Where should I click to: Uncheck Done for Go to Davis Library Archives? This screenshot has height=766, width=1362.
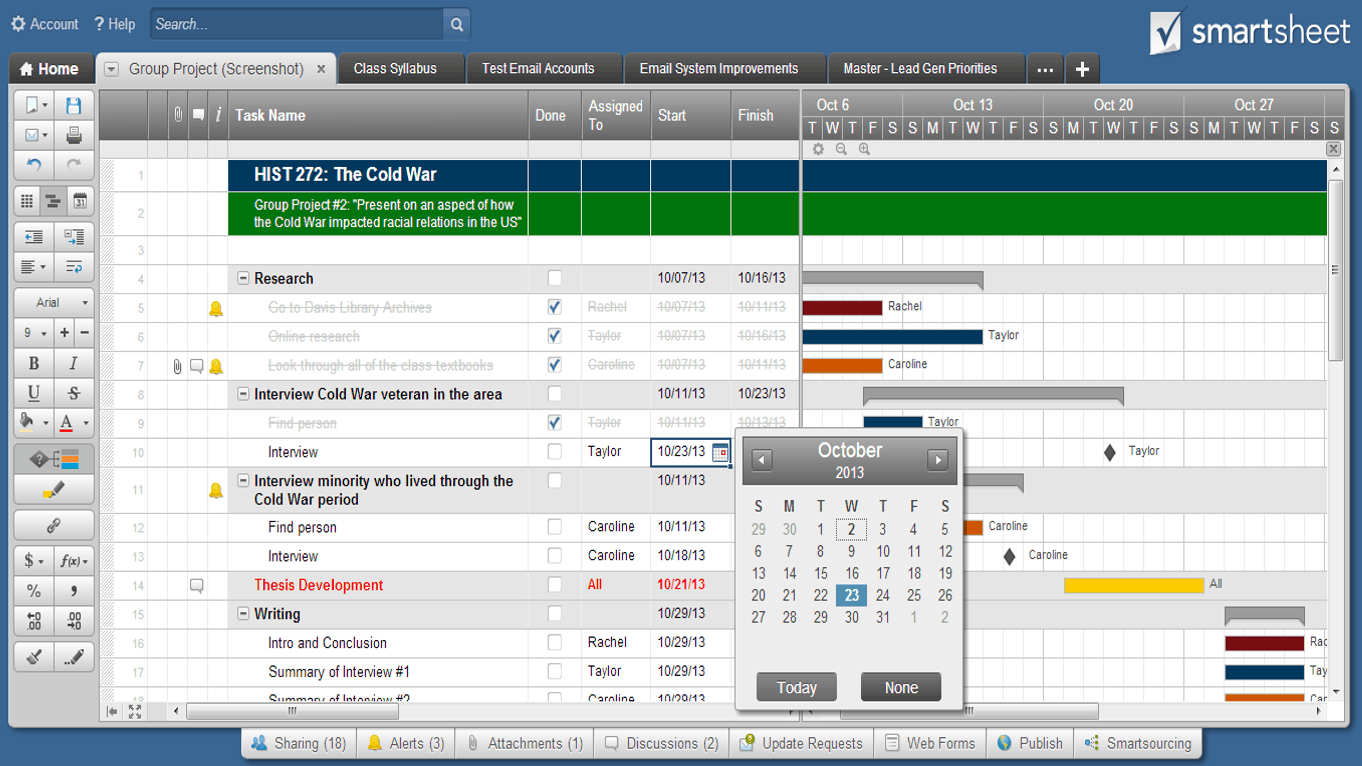pos(555,307)
